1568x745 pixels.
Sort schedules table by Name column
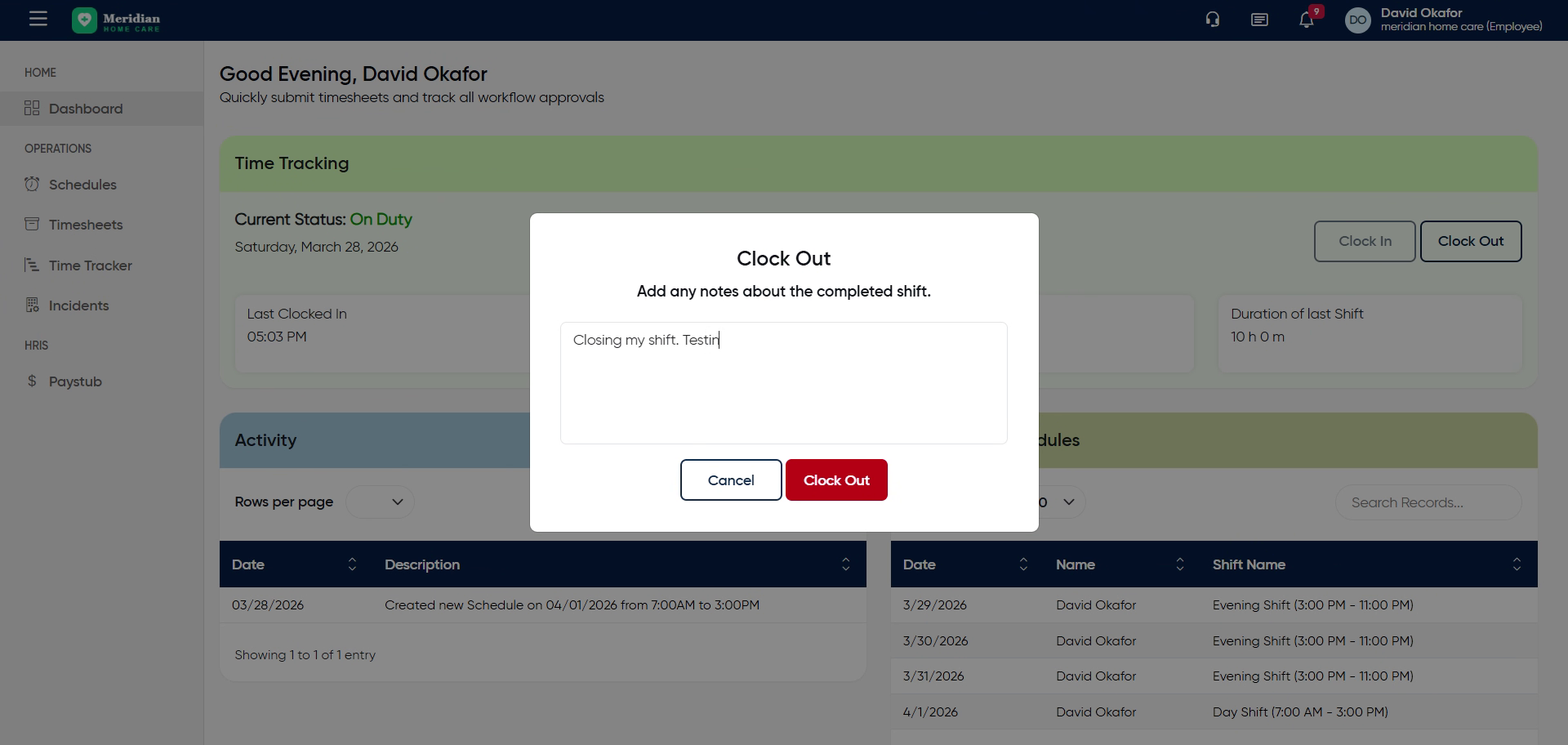[1179, 564]
